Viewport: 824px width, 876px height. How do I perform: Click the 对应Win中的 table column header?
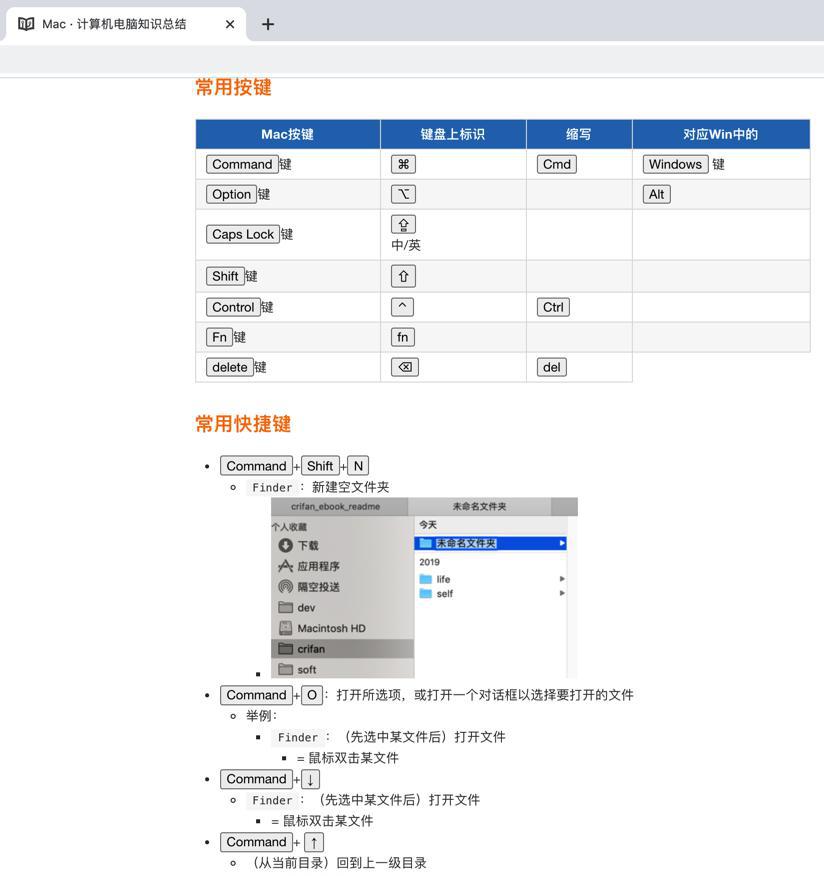pos(721,134)
